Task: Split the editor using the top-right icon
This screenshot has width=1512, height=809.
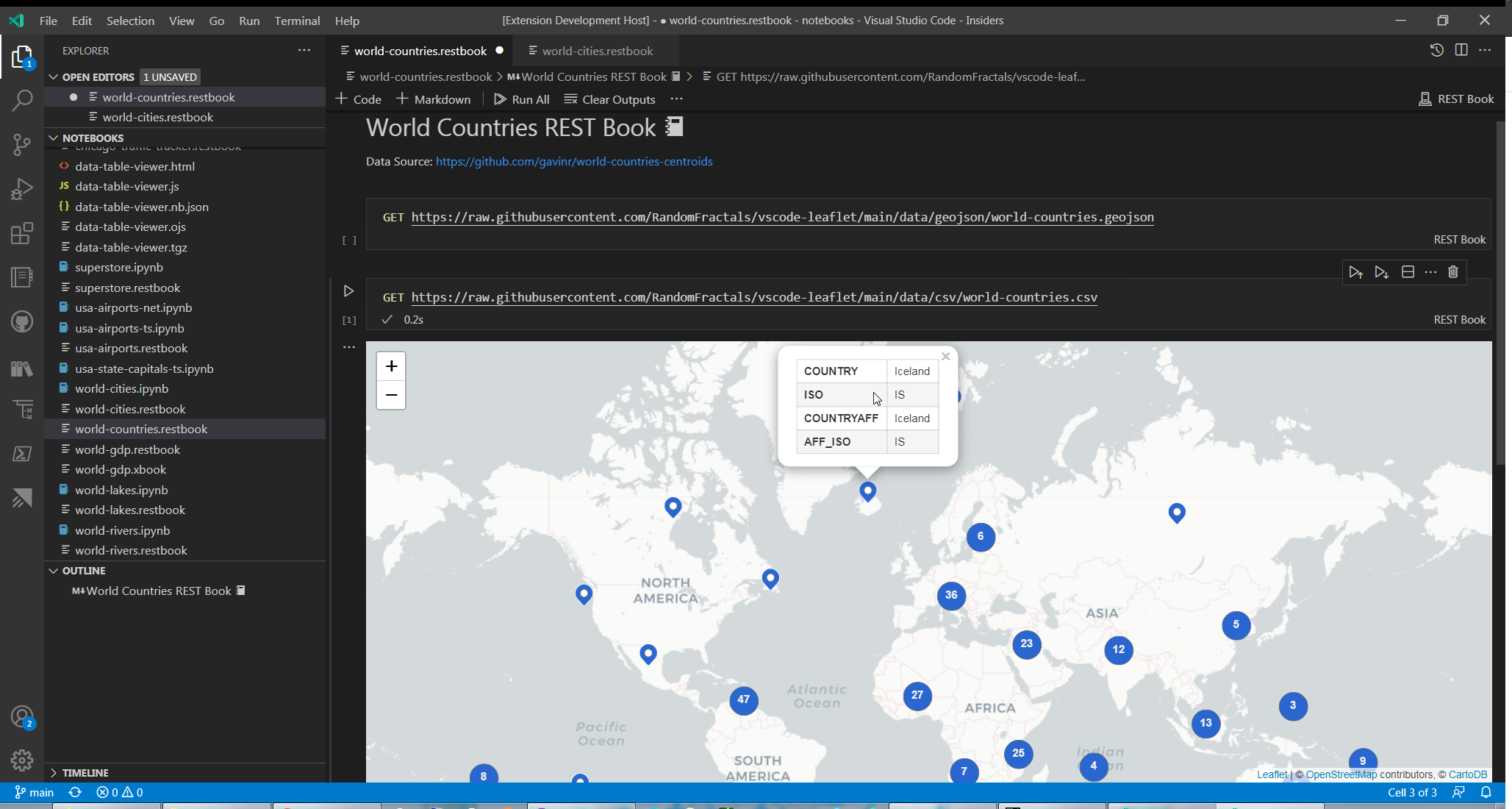Action: point(1461,50)
